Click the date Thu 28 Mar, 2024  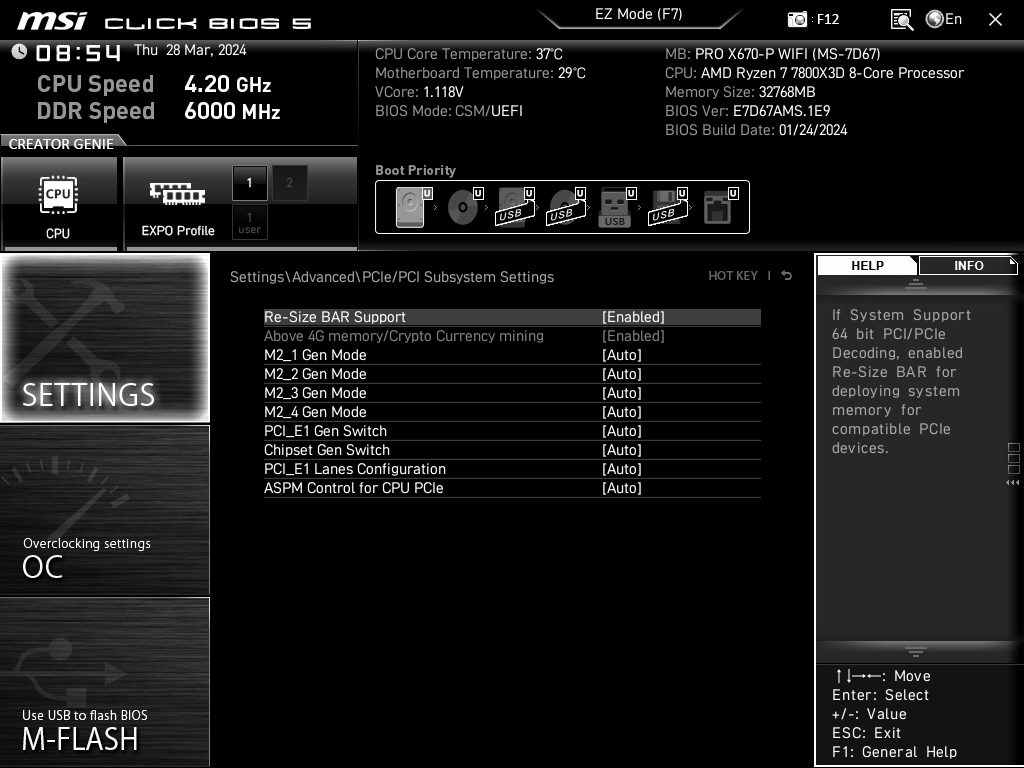point(190,50)
